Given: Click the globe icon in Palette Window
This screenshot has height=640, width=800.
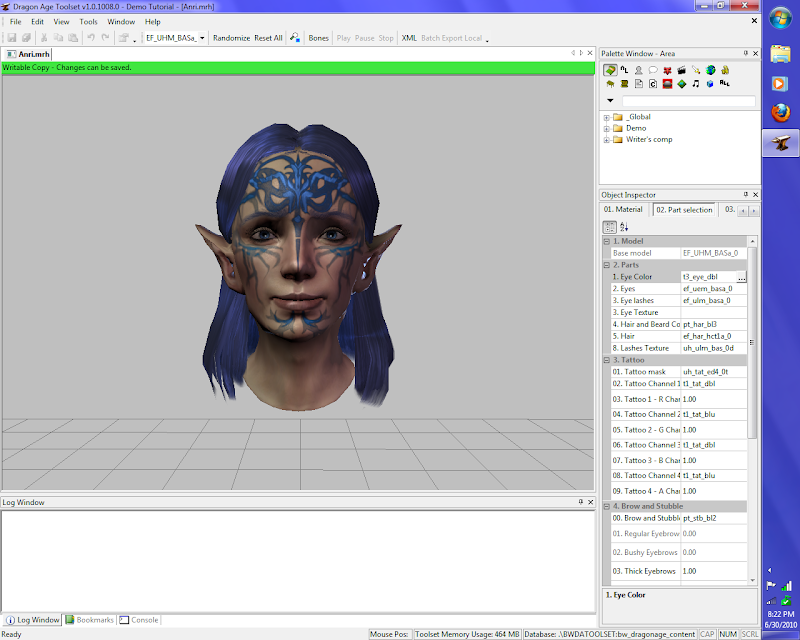Looking at the screenshot, I should click(710, 70).
